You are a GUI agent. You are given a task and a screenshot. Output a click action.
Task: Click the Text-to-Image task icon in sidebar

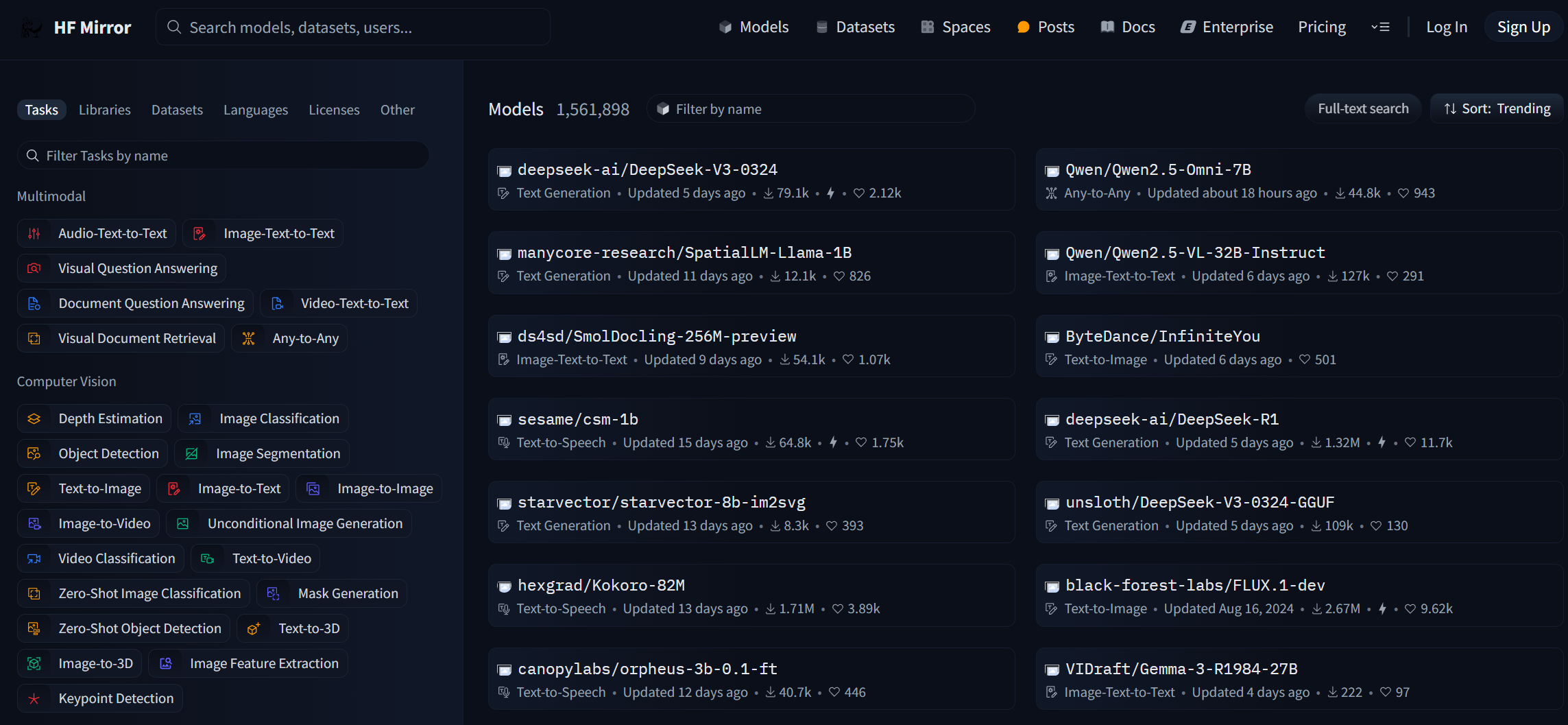click(x=34, y=489)
